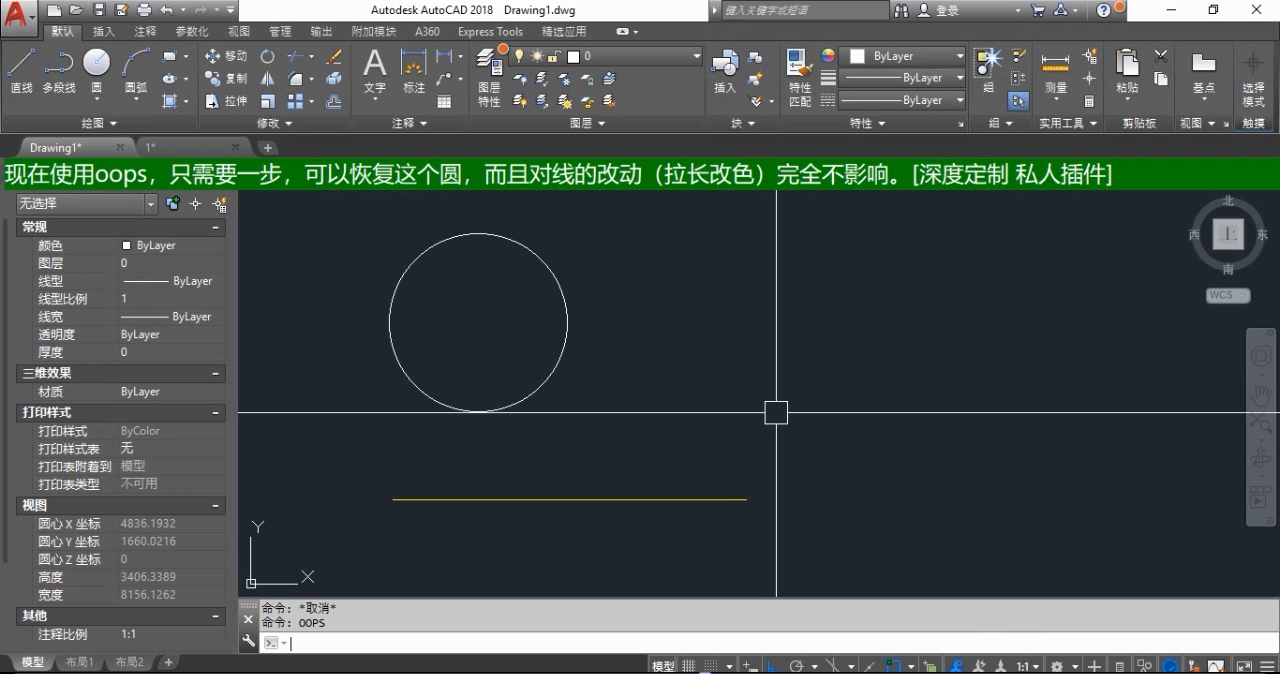
Task: Select the Circle (圆) tool
Action: click(96, 70)
